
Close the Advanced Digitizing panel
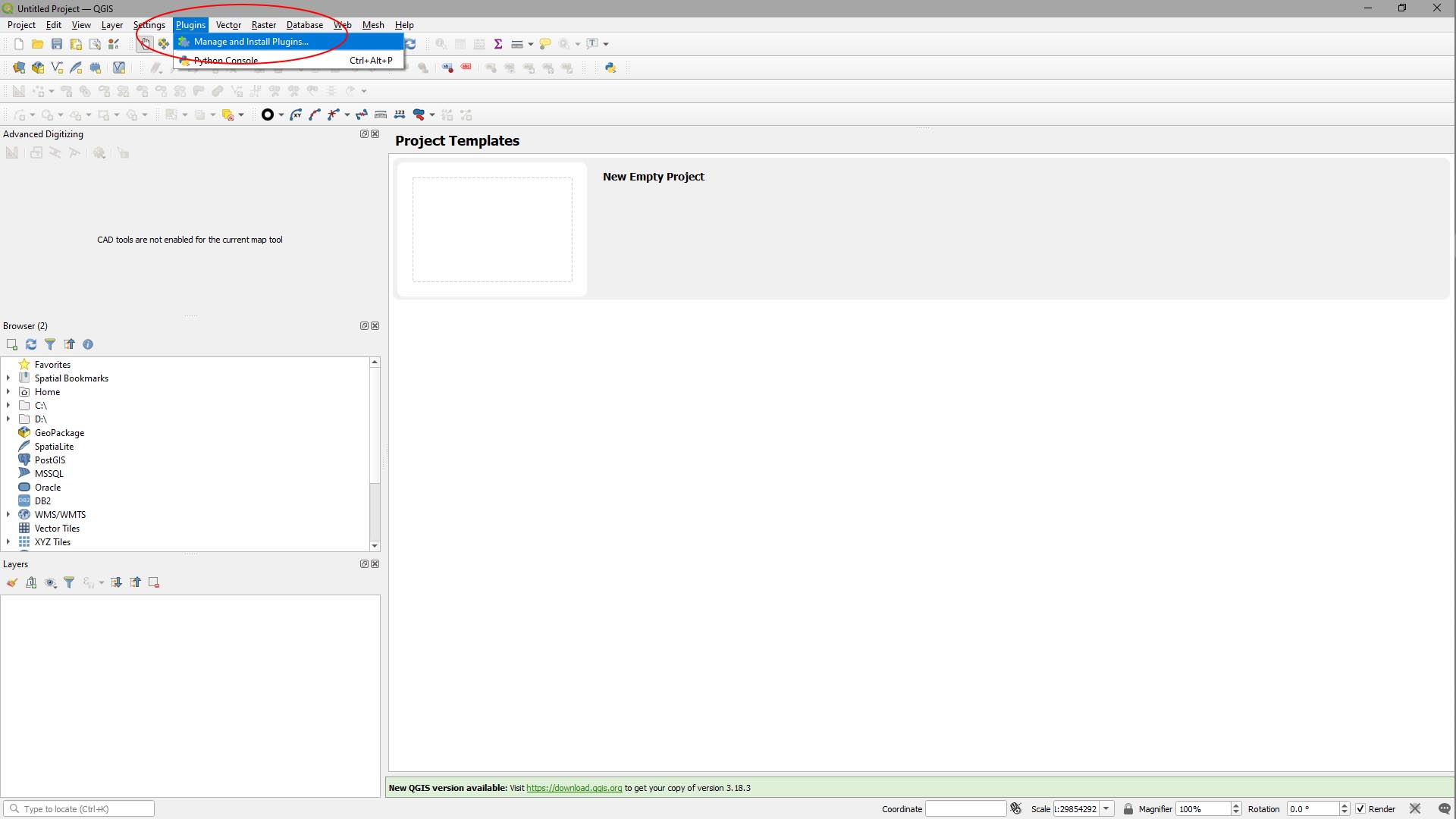click(375, 134)
